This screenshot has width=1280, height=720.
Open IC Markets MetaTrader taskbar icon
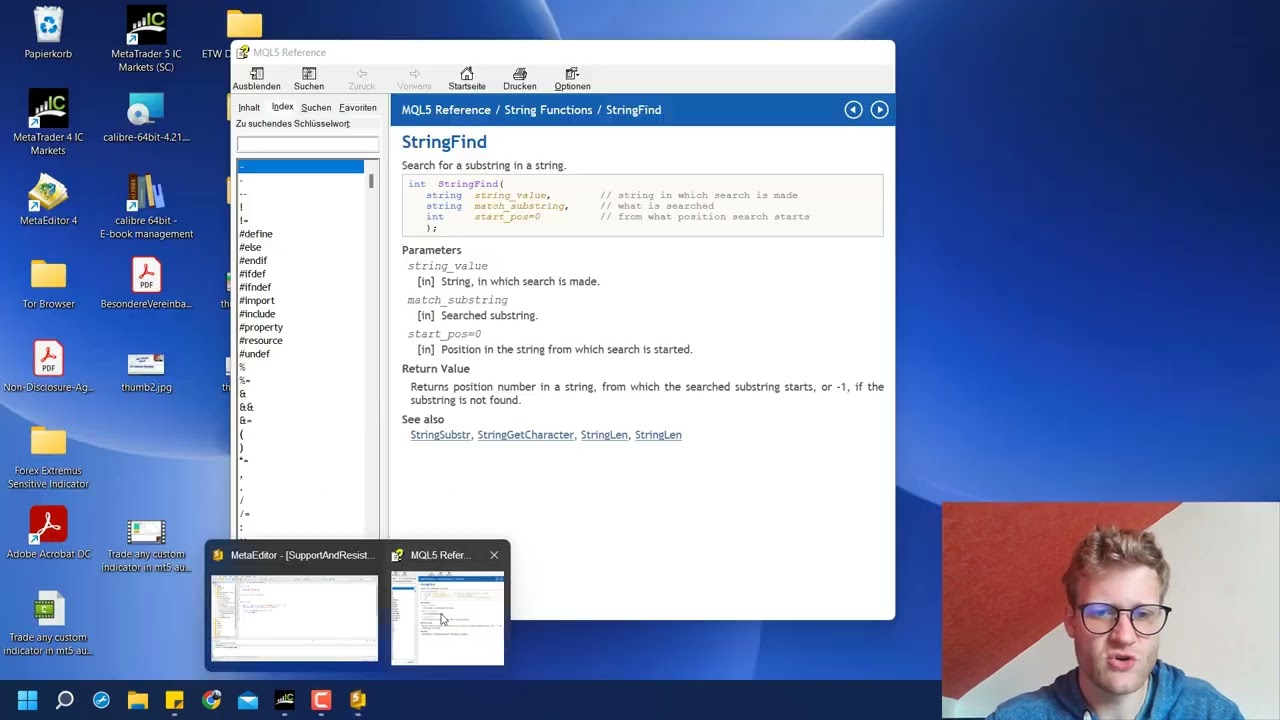pyautogui.click(x=284, y=700)
